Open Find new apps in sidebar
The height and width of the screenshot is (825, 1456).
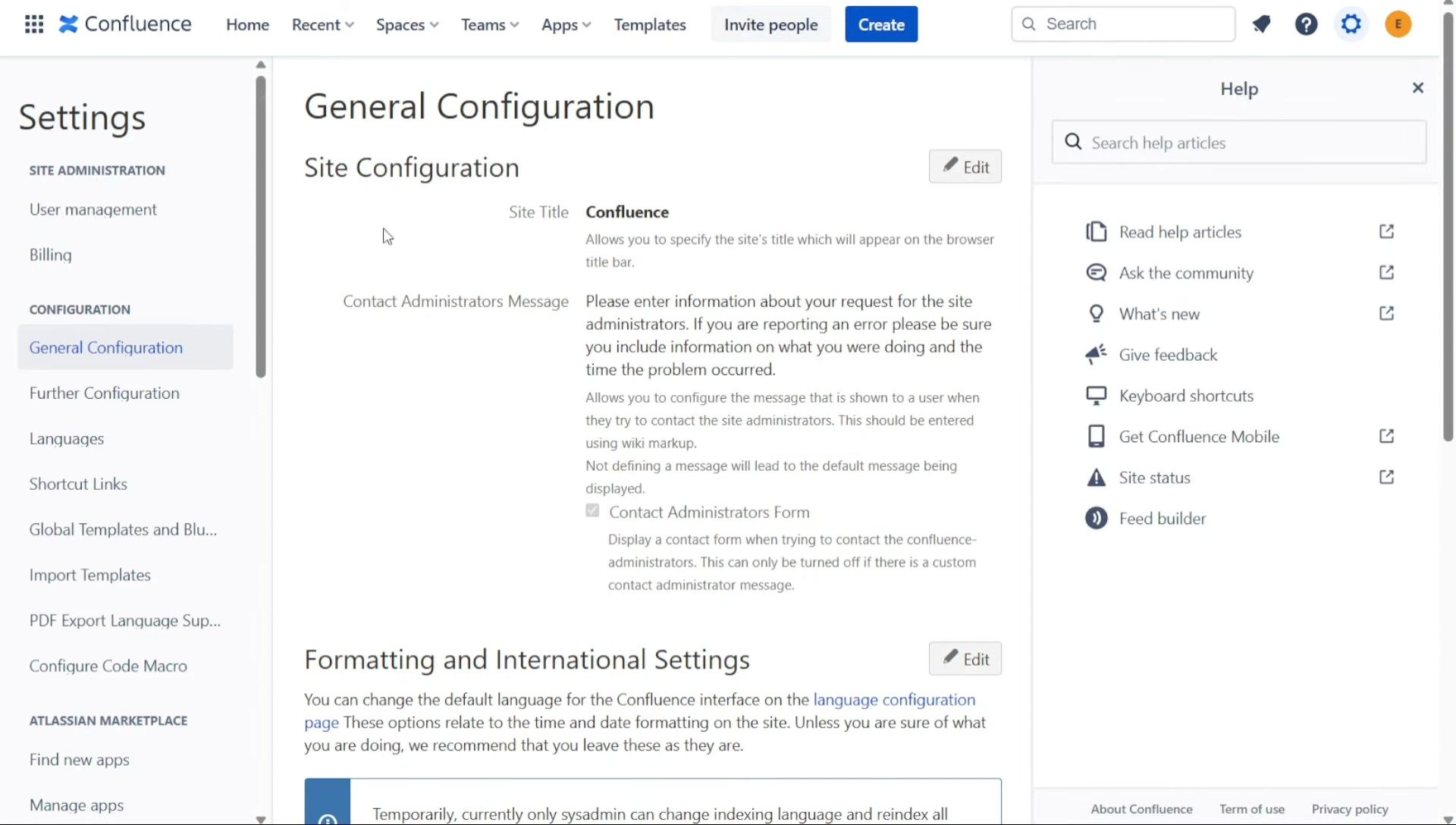point(80,760)
